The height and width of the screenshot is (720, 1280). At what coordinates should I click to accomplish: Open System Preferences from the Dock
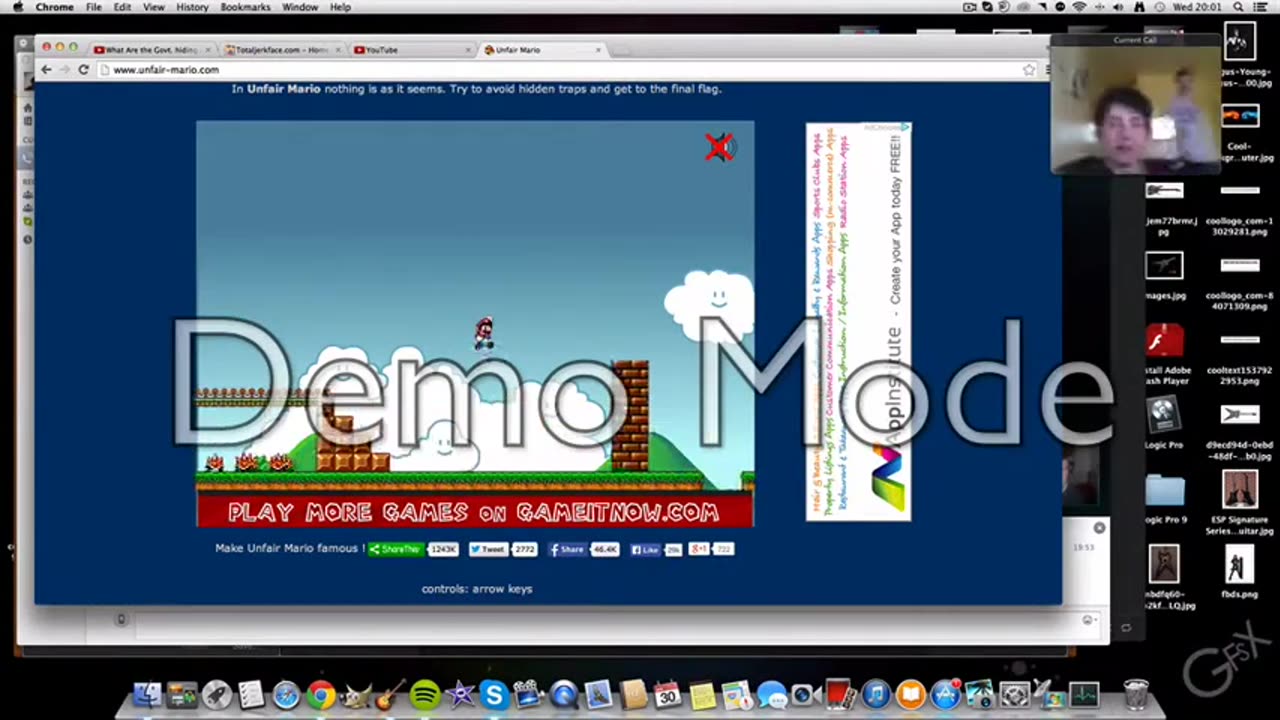[x=1014, y=694]
